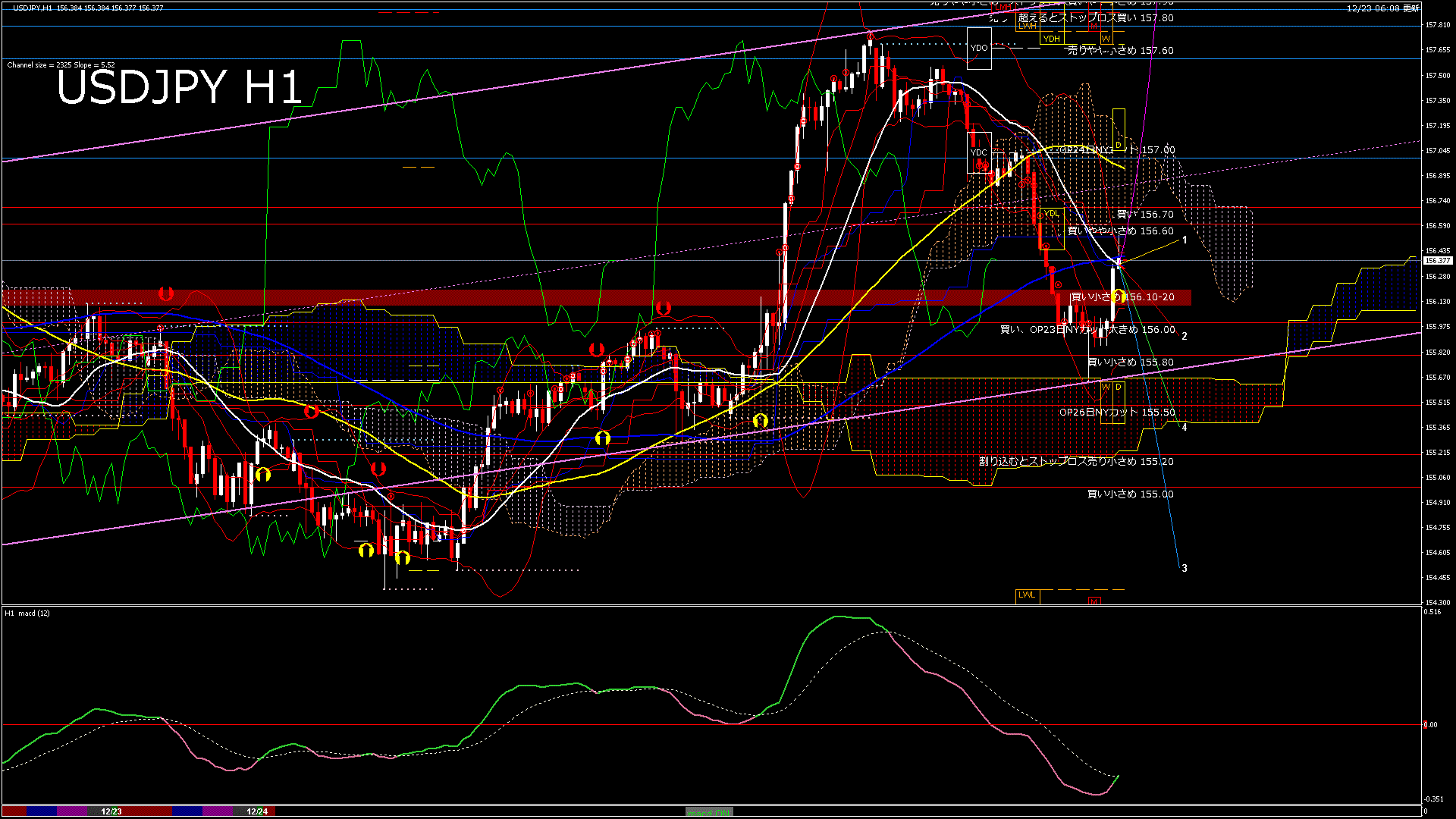Click the 'Channel size = 2325 Slope' text

pyautogui.click(x=61, y=65)
